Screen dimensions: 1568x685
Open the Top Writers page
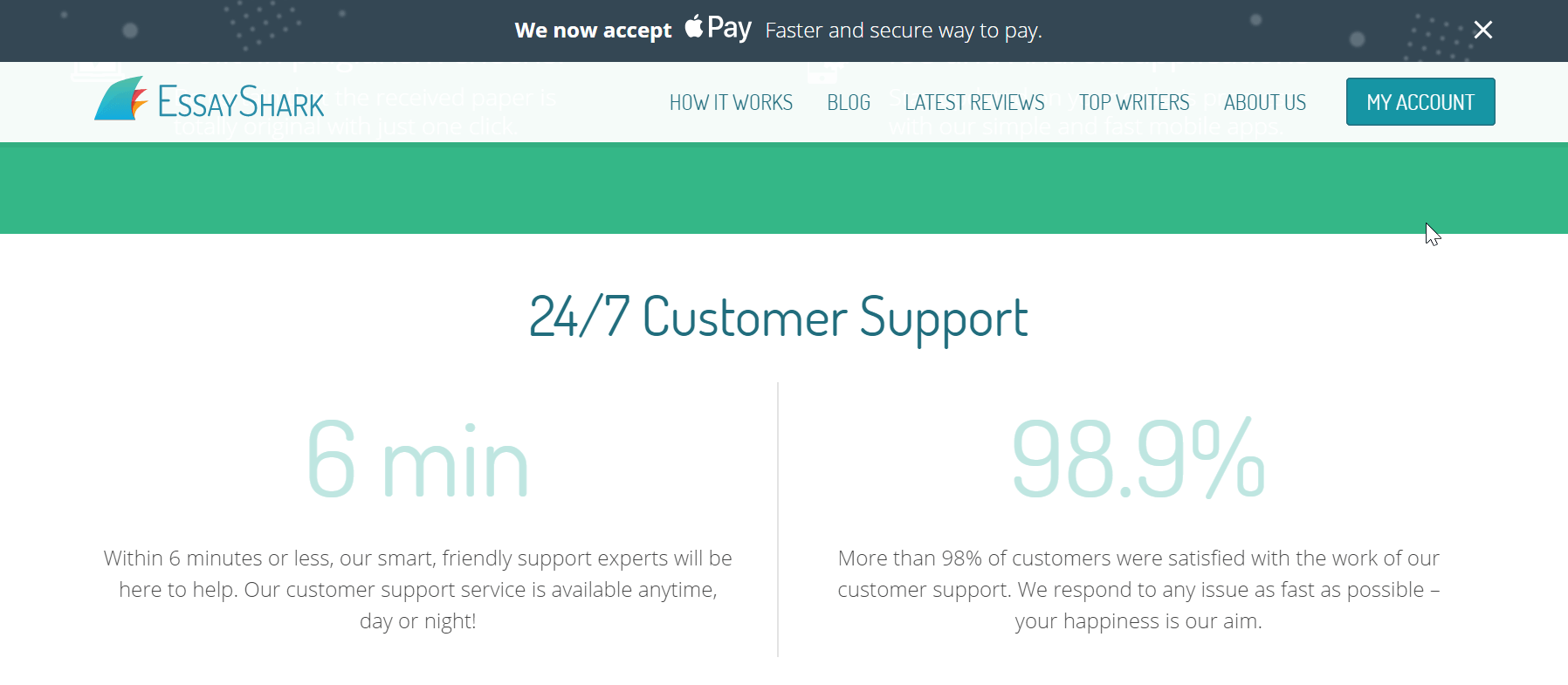coord(1134,102)
